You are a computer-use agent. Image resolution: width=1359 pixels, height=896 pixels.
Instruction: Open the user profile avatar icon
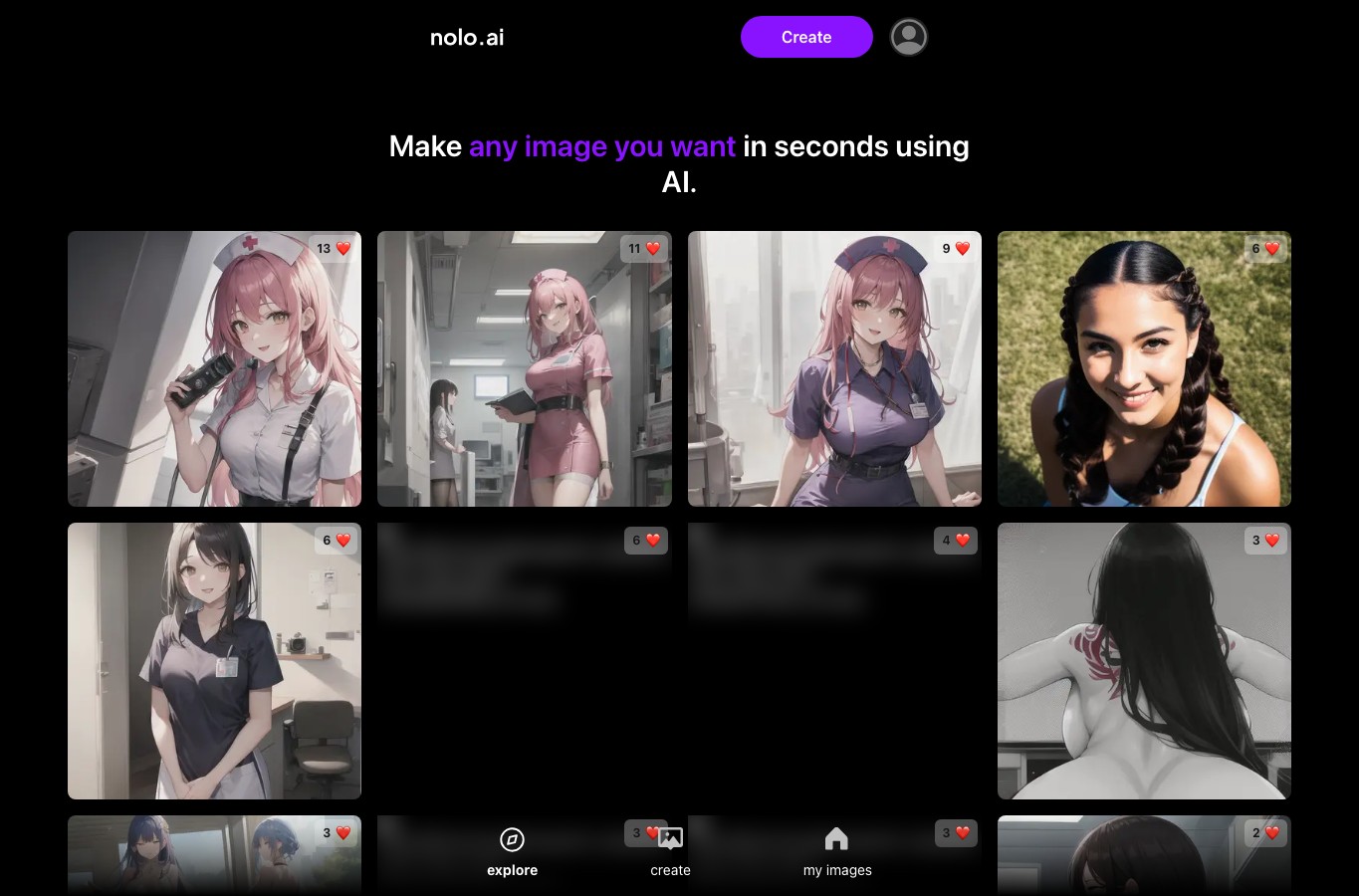point(908,37)
